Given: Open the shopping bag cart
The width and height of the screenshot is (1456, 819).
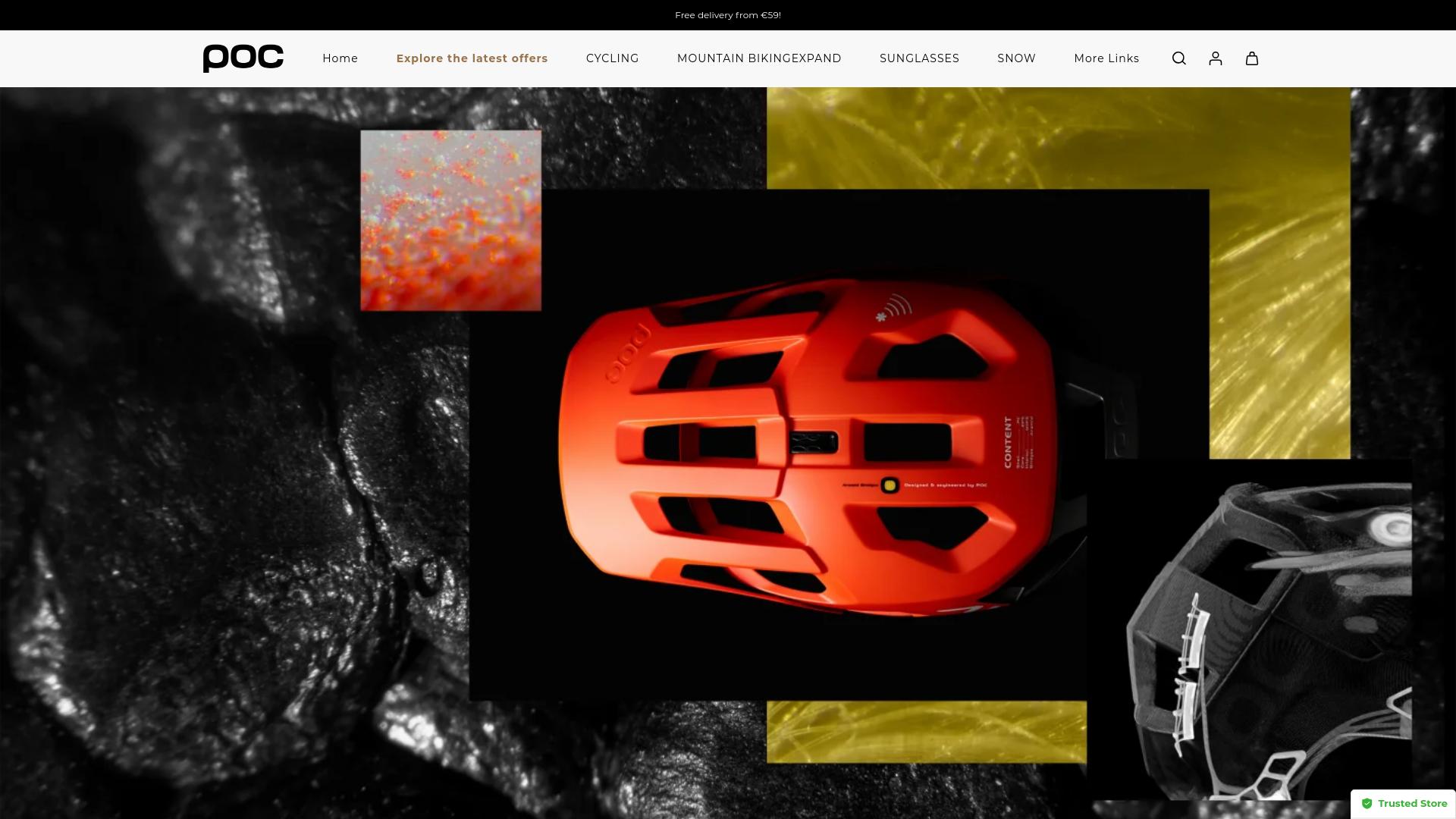Looking at the screenshot, I should (x=1251, y=58).
